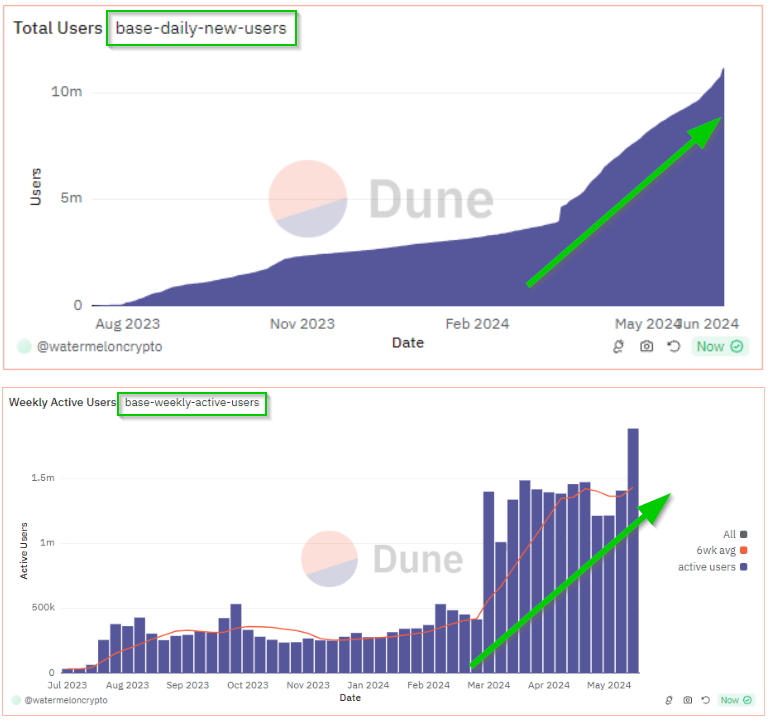Click the Aug 2023 label on the Total Users chart
This screenshot has height=722, width=771.
coord(127,324)
